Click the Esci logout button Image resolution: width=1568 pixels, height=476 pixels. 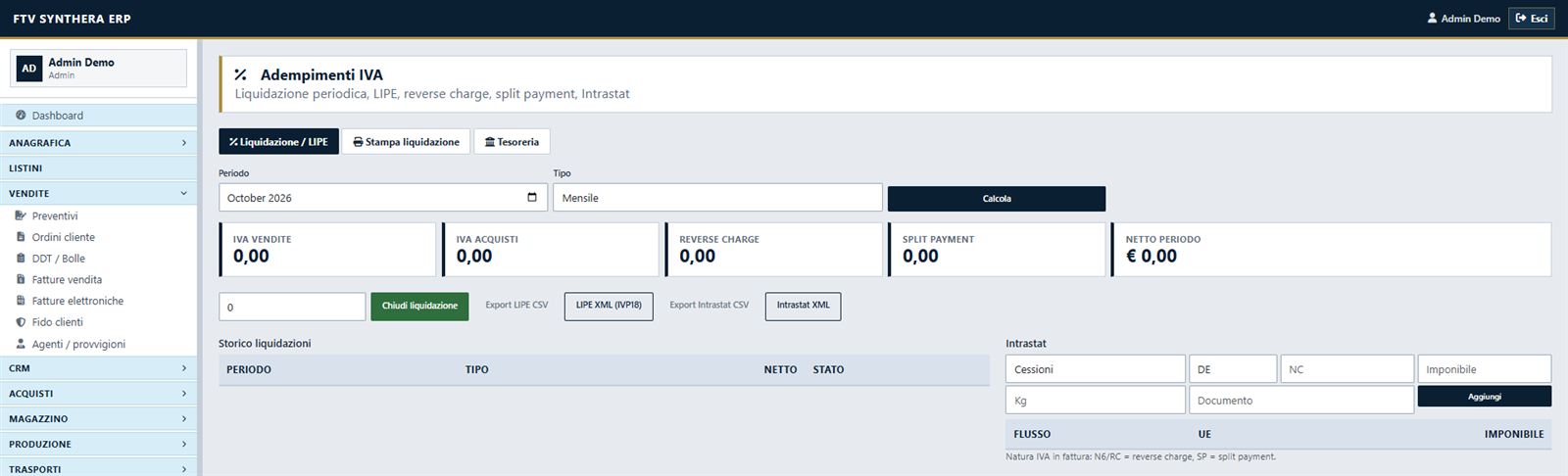coord(1531,18)
